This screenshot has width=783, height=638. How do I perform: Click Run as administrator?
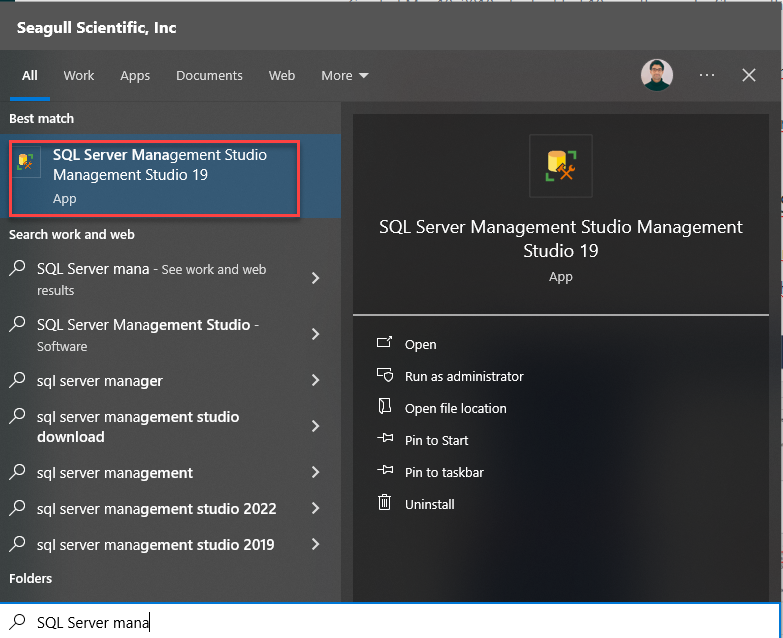(464, 376)
